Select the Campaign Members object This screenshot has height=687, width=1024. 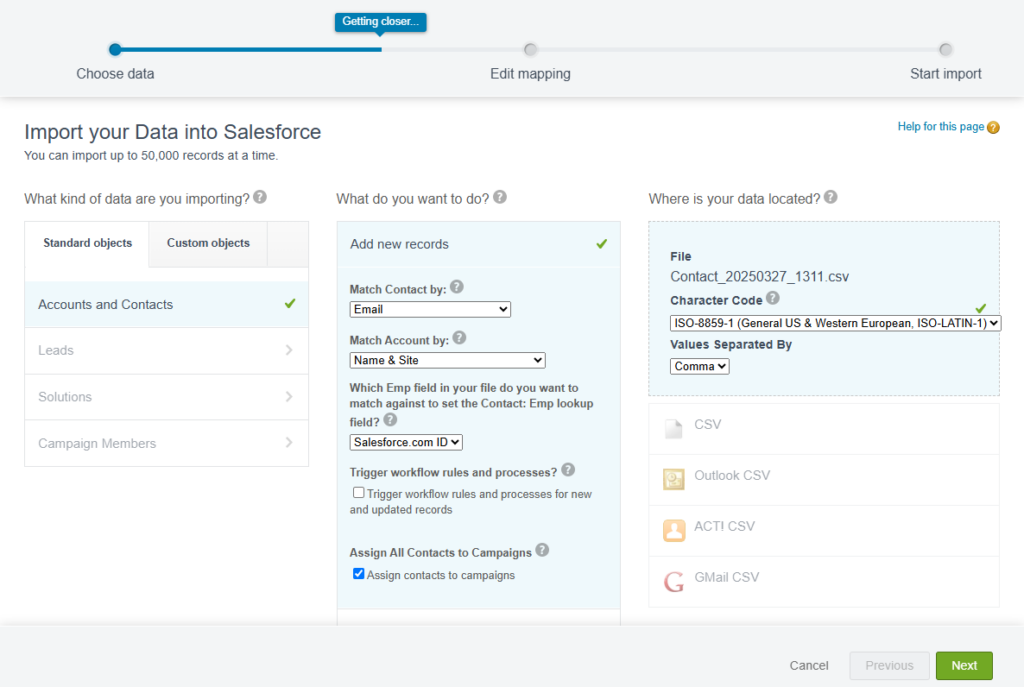tap(167, 443)
